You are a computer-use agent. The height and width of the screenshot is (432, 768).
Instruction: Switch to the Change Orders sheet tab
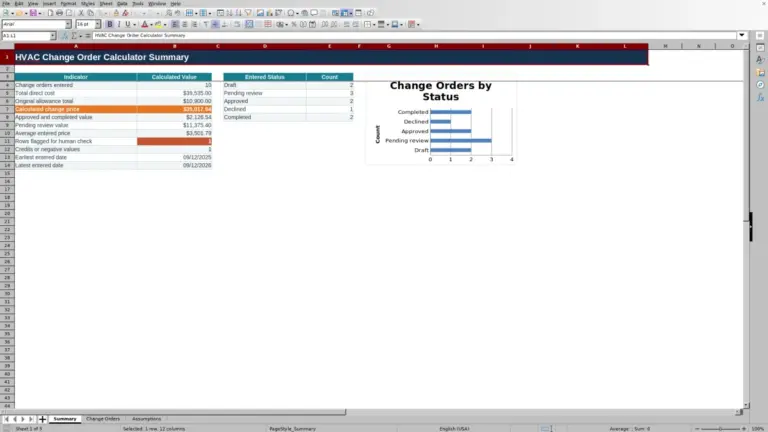tap(103, 419)
